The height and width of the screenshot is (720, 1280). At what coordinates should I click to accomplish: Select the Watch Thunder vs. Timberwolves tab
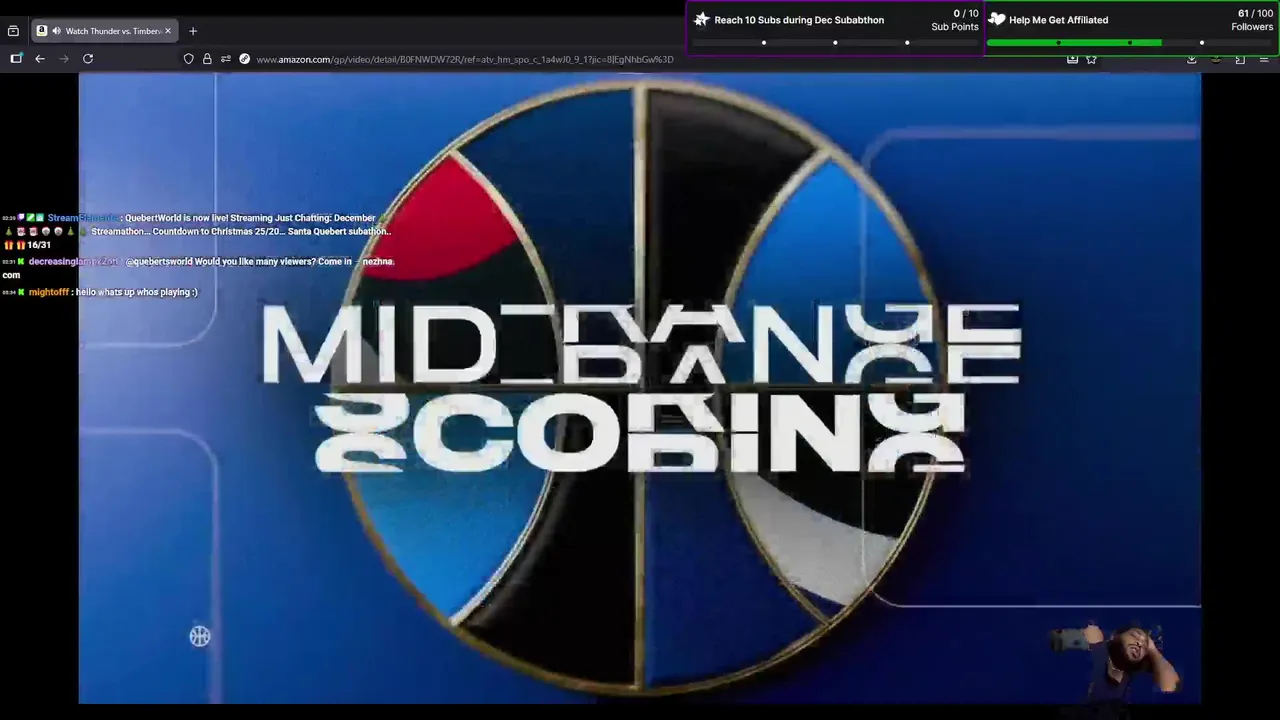(104, 31)
